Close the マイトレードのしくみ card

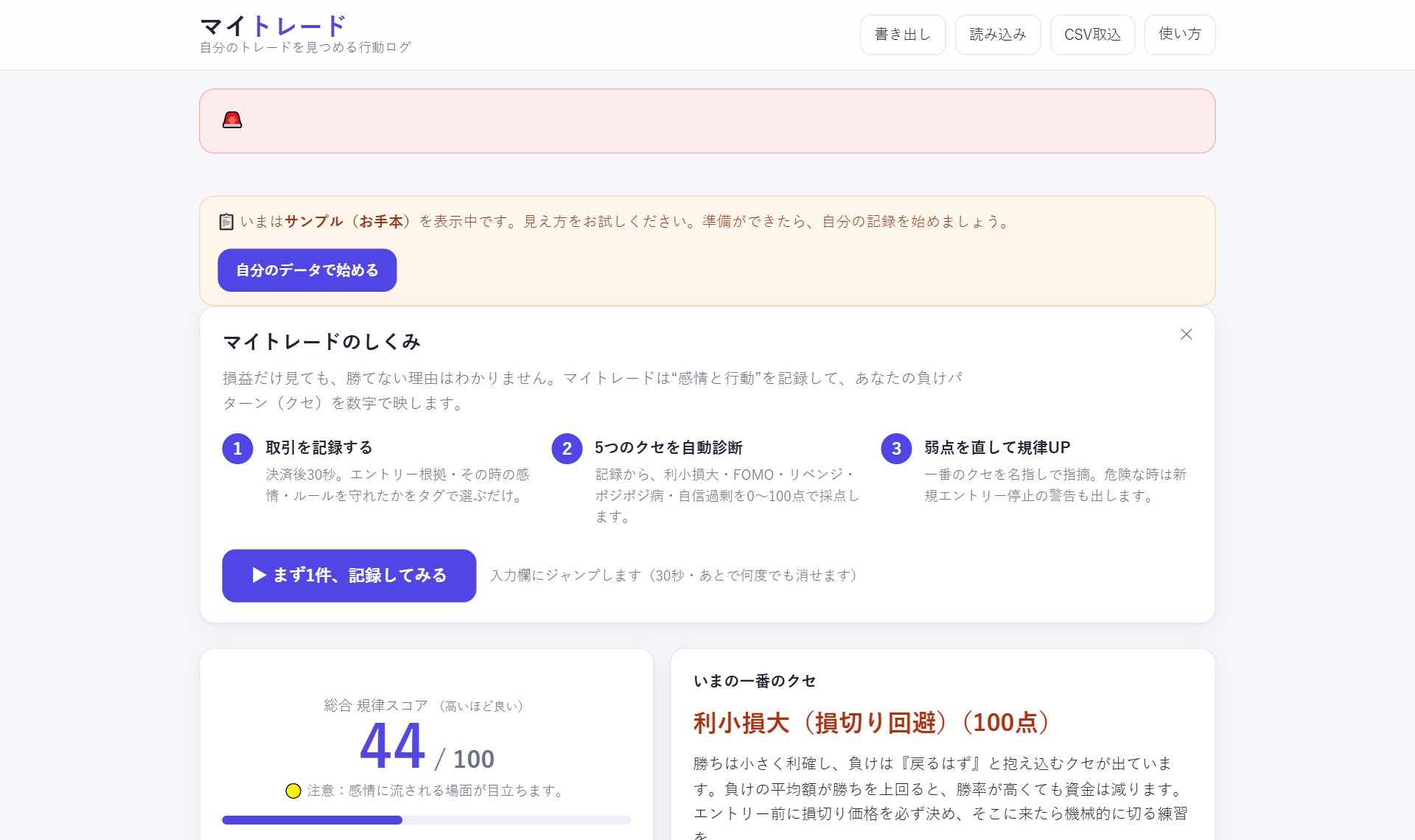click(x=1186, y=335)
